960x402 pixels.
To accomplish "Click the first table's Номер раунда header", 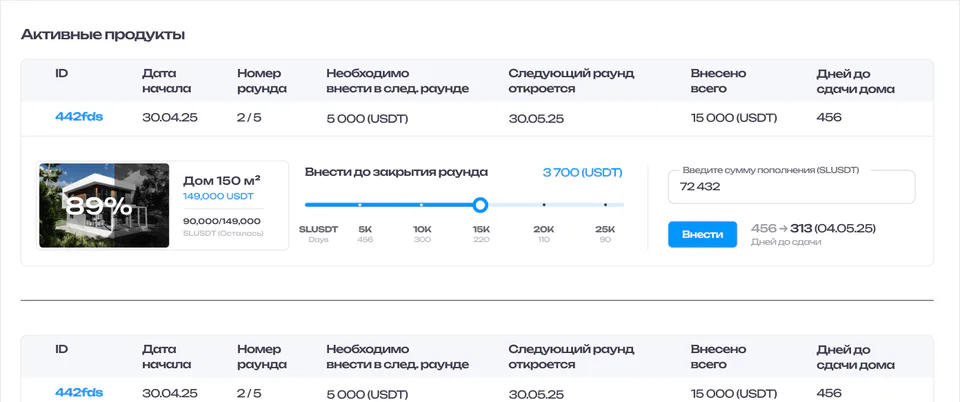I will pyautogui.click(x=262, y=81).
